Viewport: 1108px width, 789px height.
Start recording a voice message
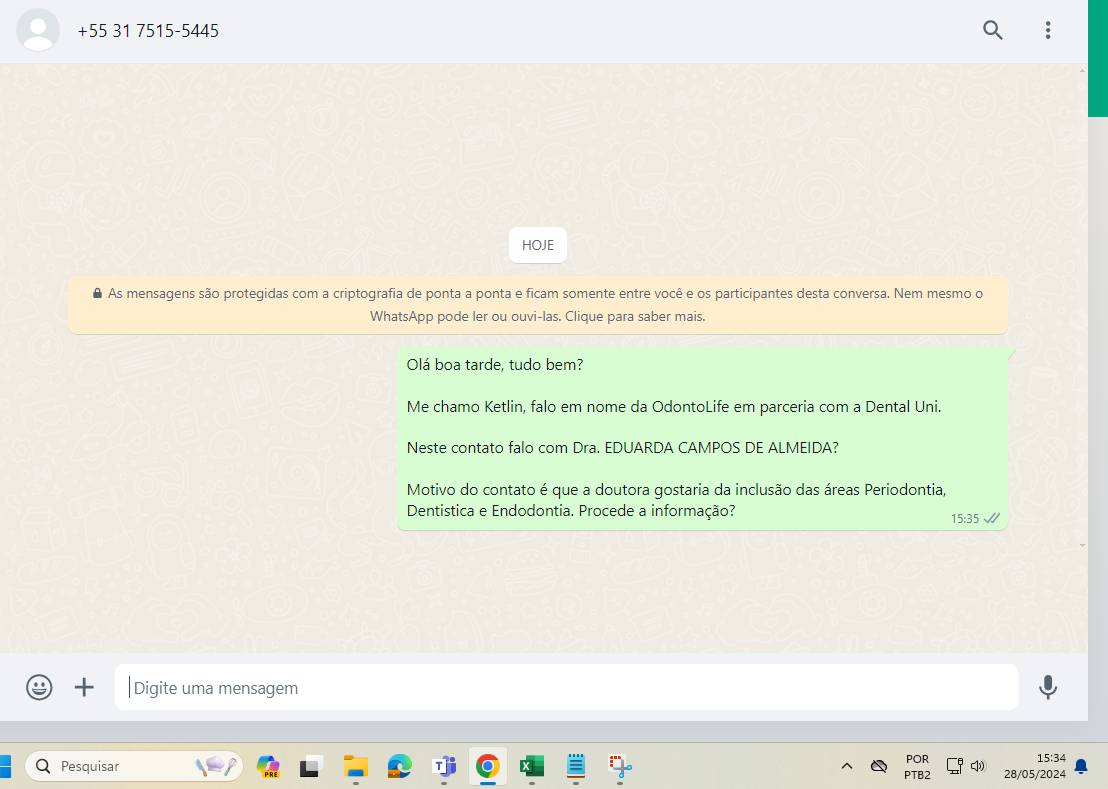[x=1048, y=687]
